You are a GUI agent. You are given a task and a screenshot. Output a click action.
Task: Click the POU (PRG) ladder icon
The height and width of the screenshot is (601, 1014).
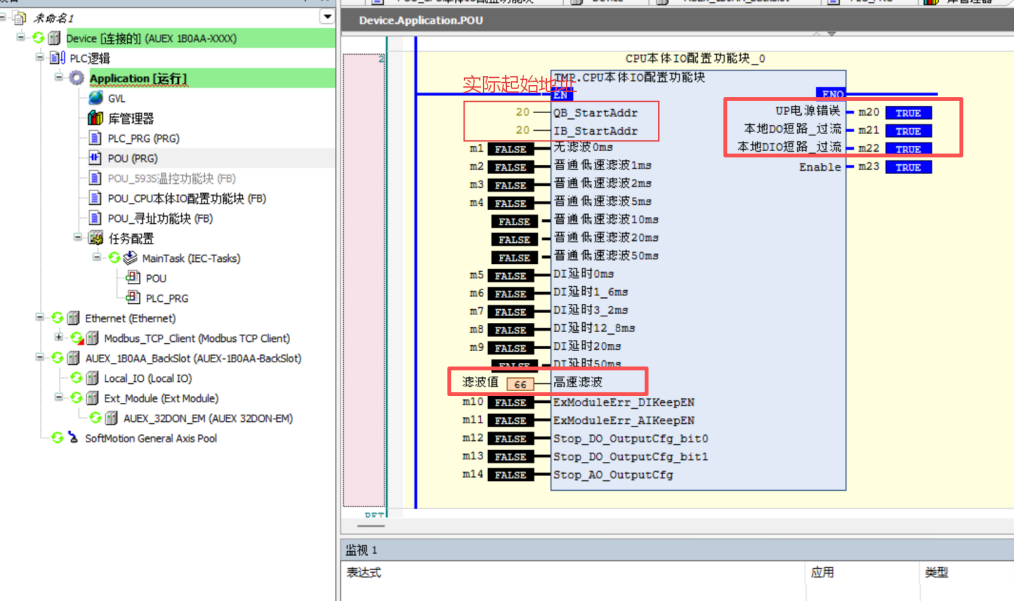pyautogui.click(x=95, y=158)
